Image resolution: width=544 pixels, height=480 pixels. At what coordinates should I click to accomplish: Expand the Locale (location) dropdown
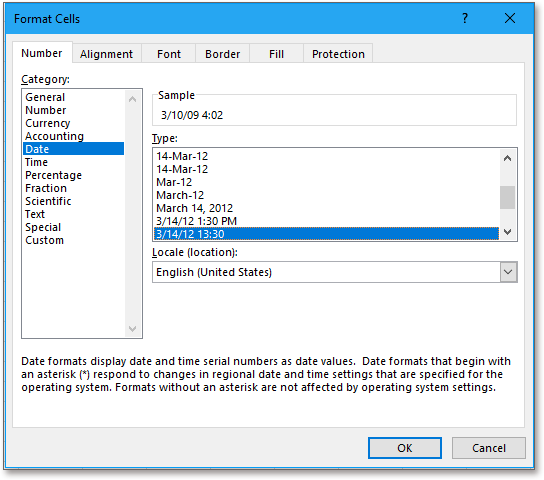coord(508,272)
